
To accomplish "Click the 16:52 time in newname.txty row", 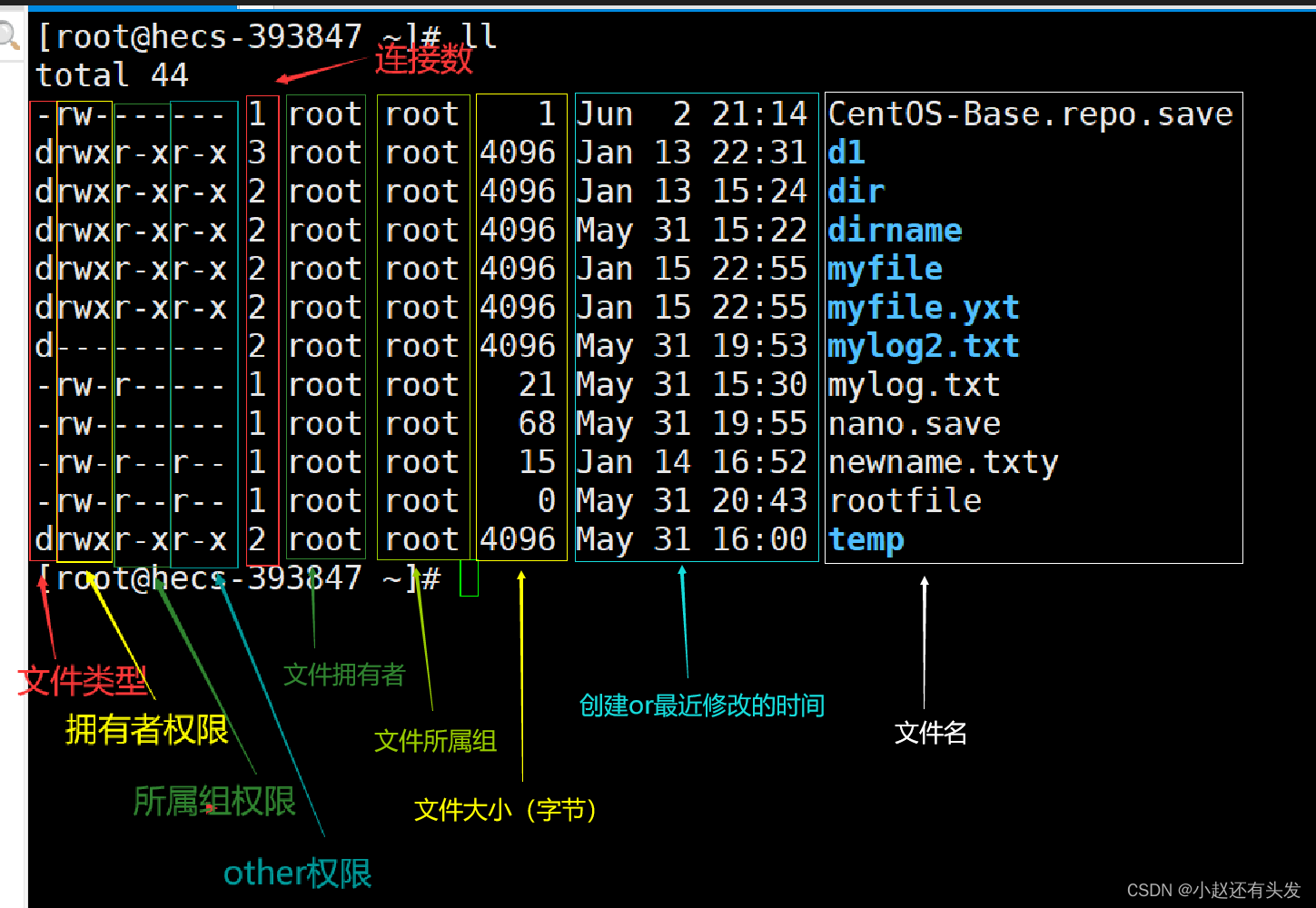I will (x=760, y=463).
